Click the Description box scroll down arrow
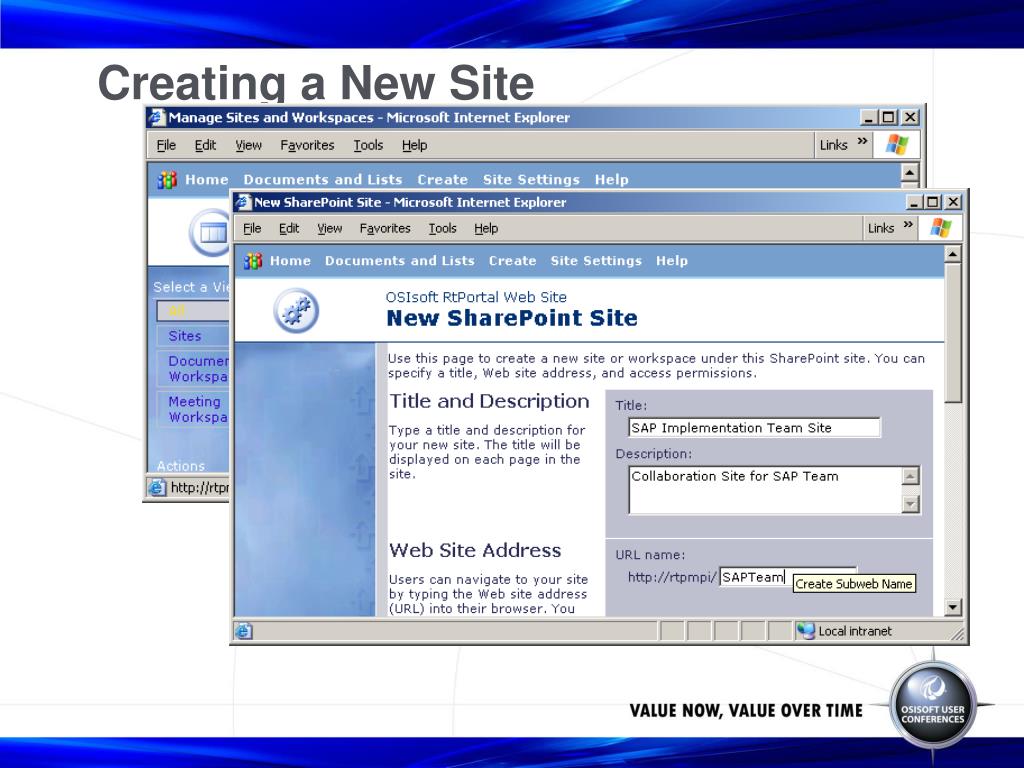The image size is (1024, 768). pos(910,504)
